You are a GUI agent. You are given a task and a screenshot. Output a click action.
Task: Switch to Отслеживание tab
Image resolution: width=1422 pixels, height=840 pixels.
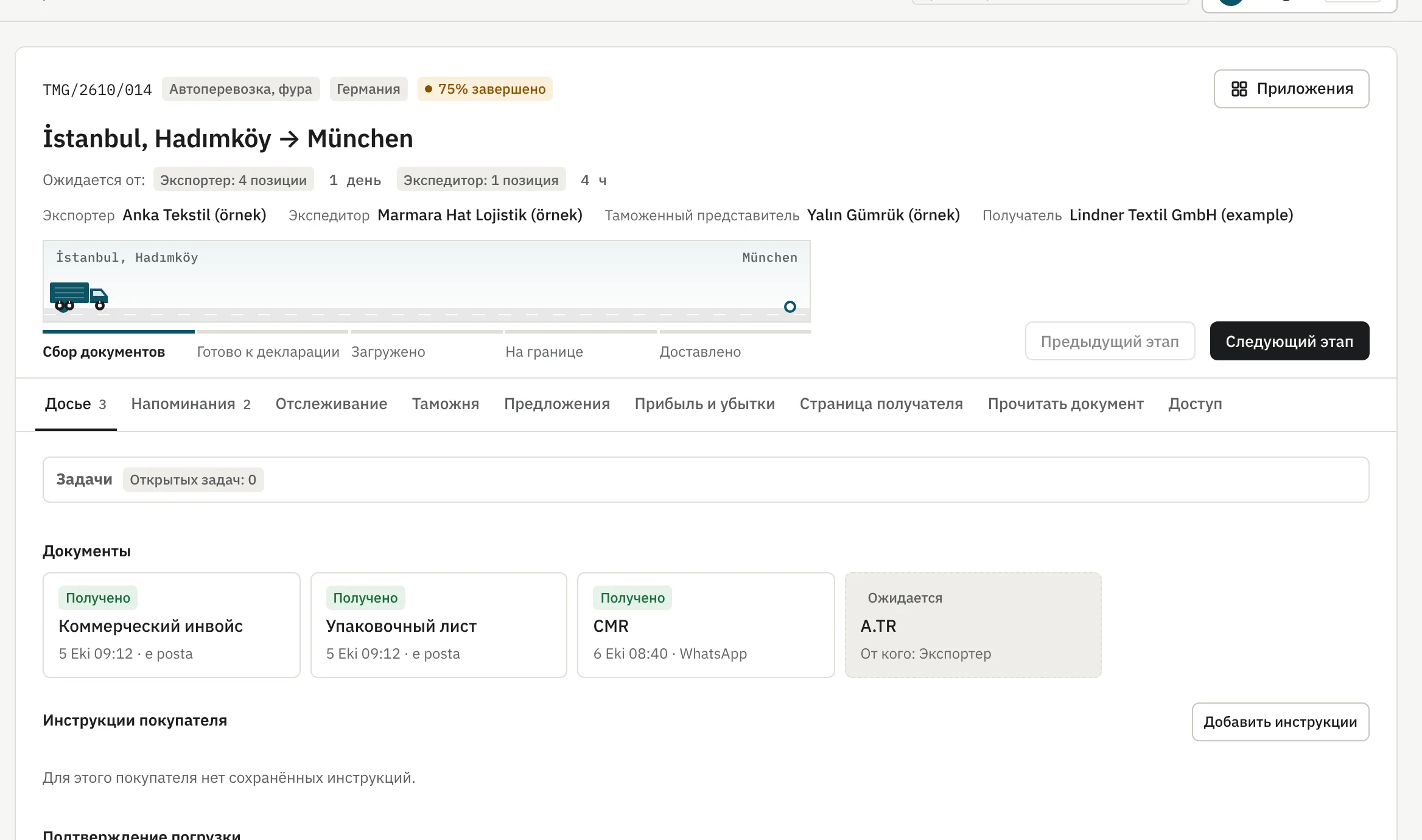[331, 404]
